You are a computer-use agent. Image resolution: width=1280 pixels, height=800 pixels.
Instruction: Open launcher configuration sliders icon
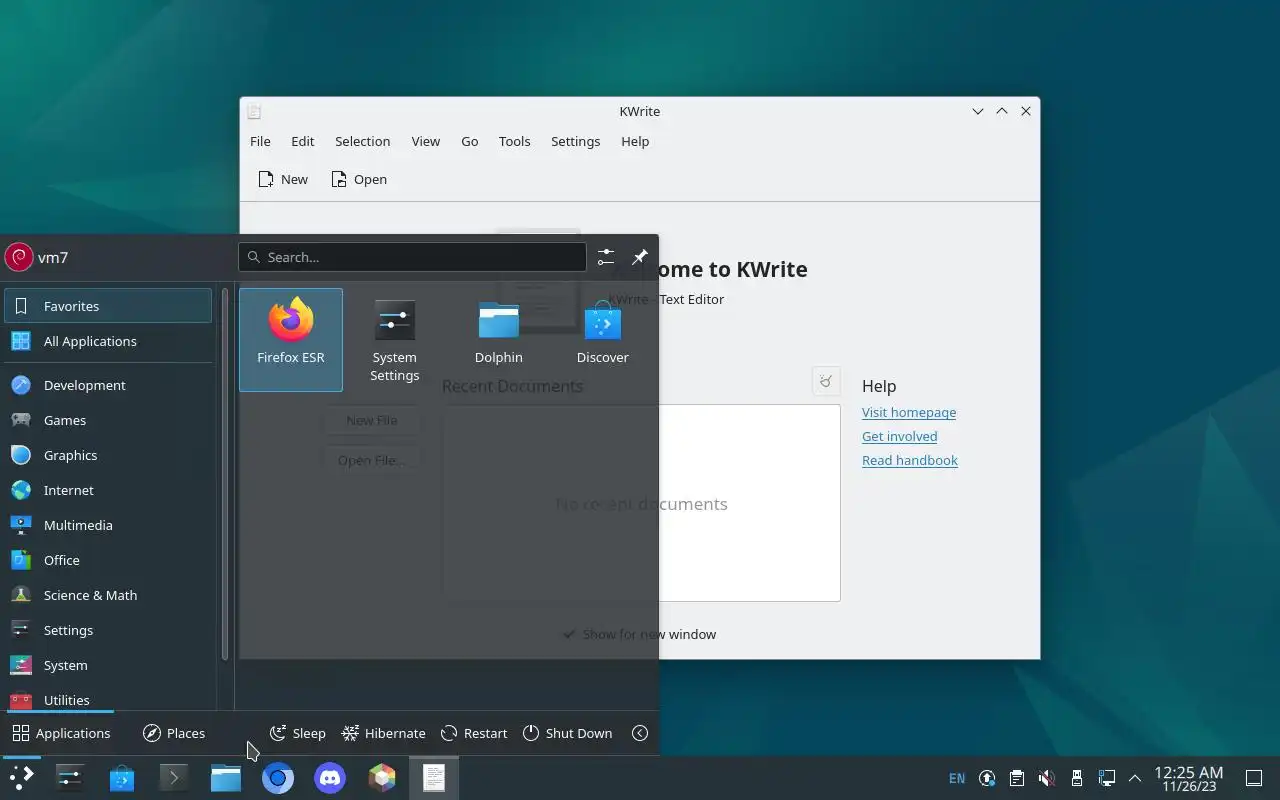pyautogui.click(x=606, y=257)
